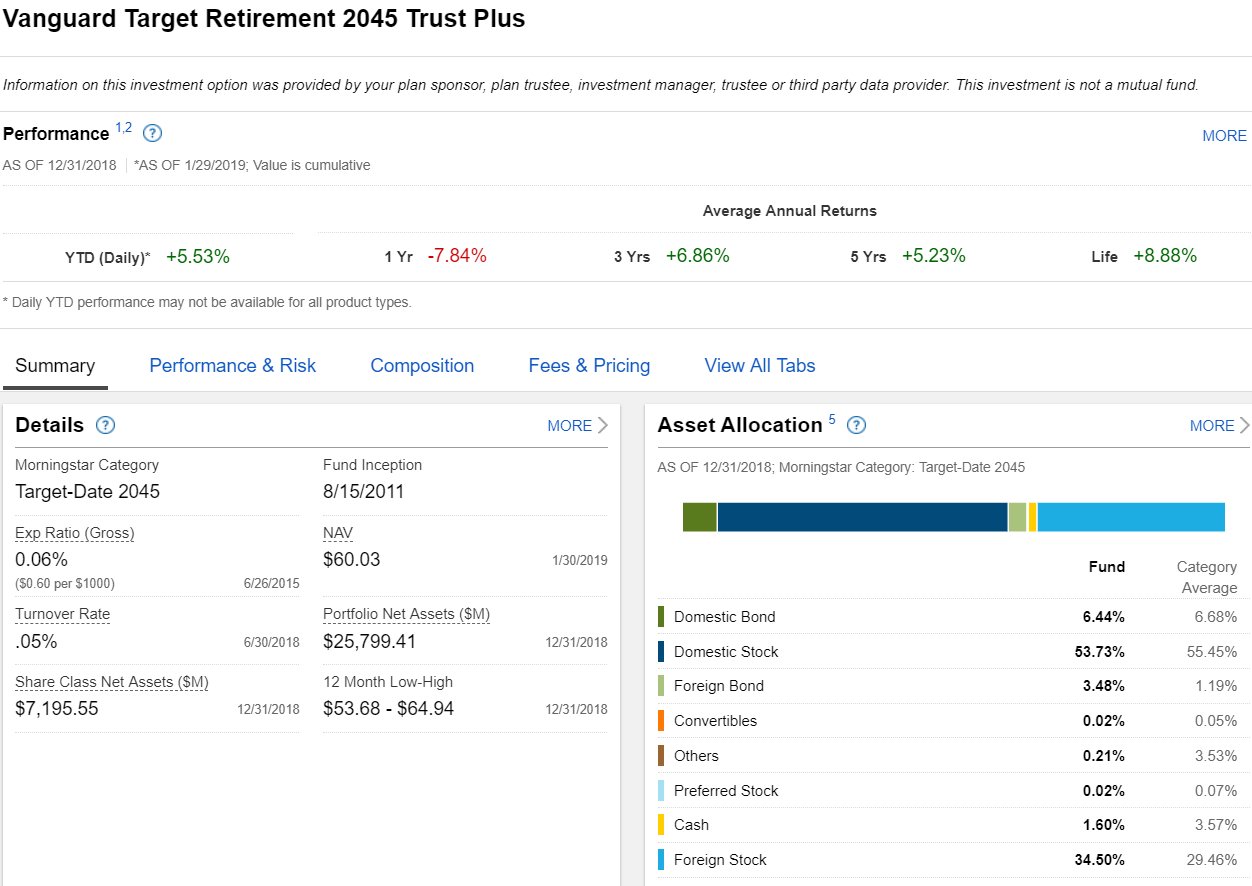Select the portfolio net assets $25,799.41
The width and height of the screenshot is (1252, 886).
point(370,642)
